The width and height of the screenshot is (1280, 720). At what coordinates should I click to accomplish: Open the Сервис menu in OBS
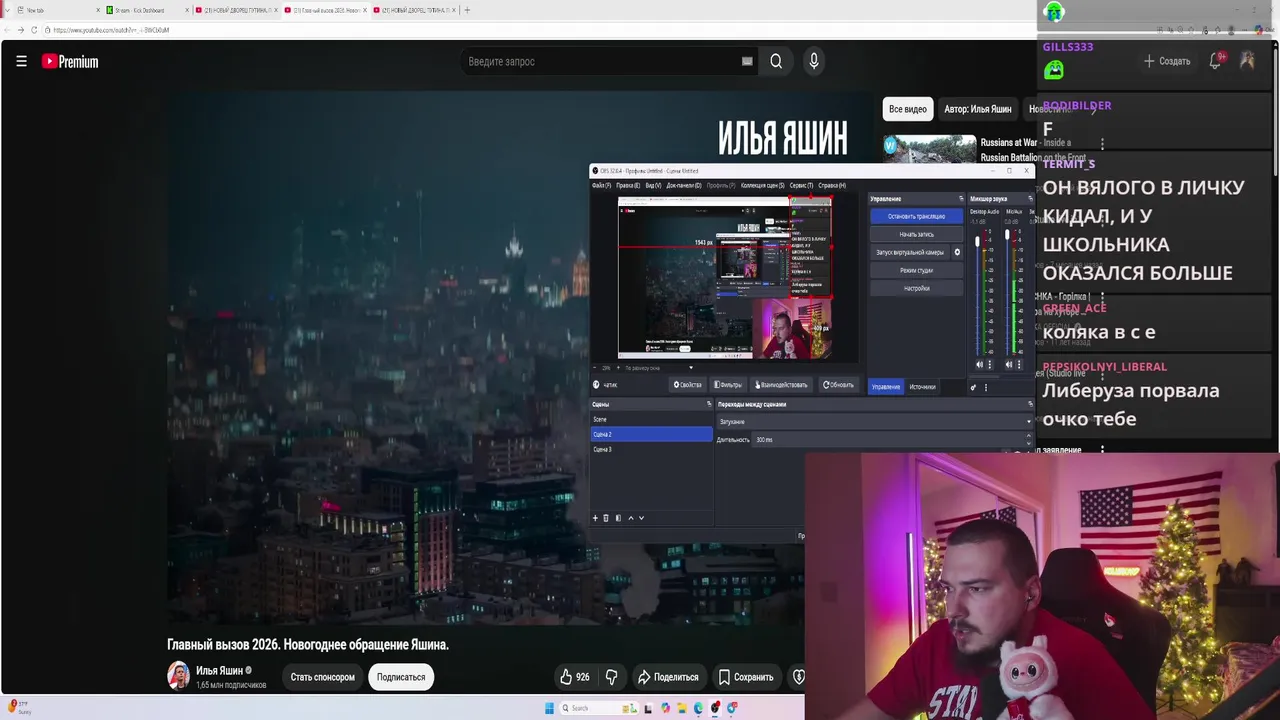801,185
